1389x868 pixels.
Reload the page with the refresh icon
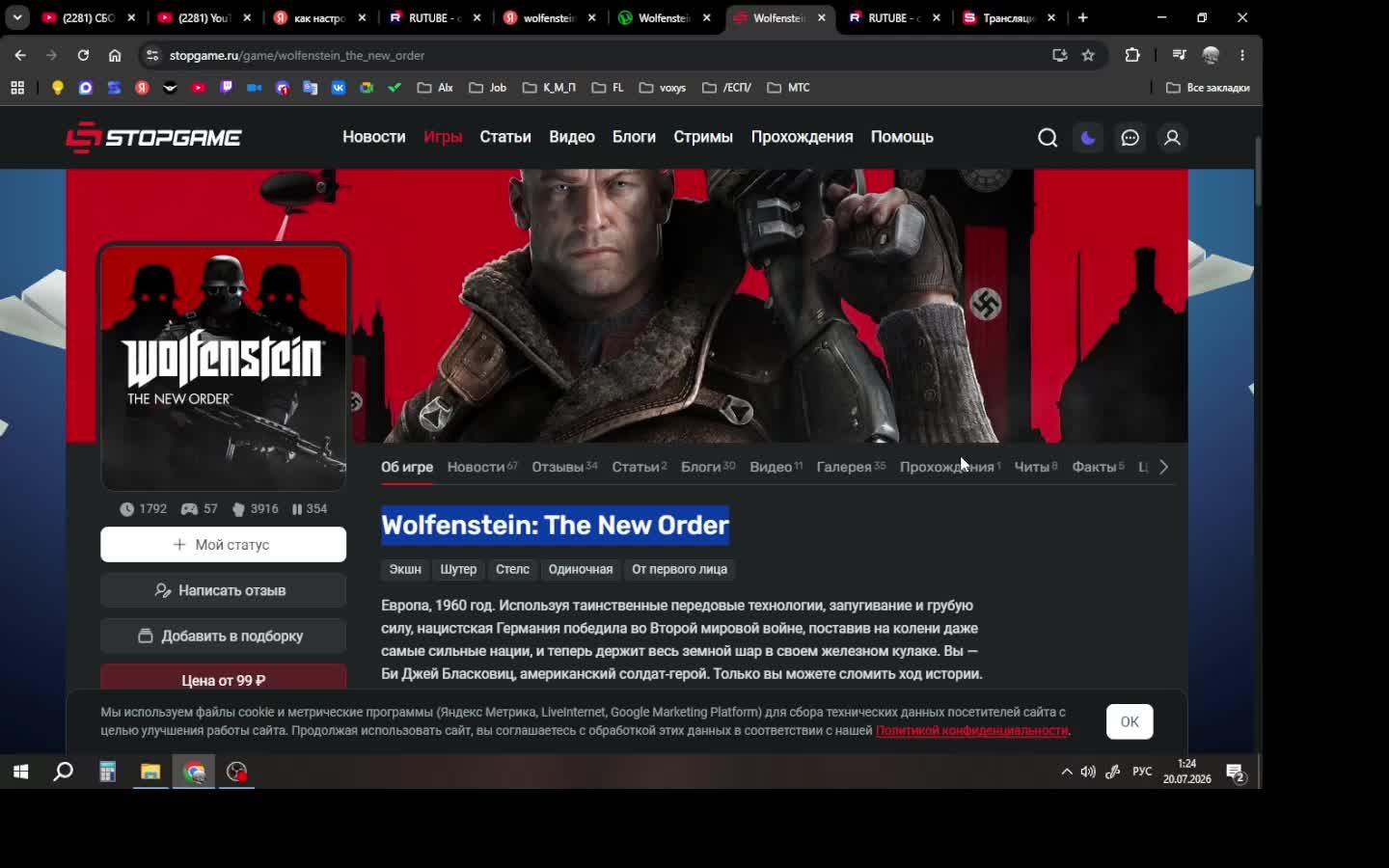[x=83, y=55]
